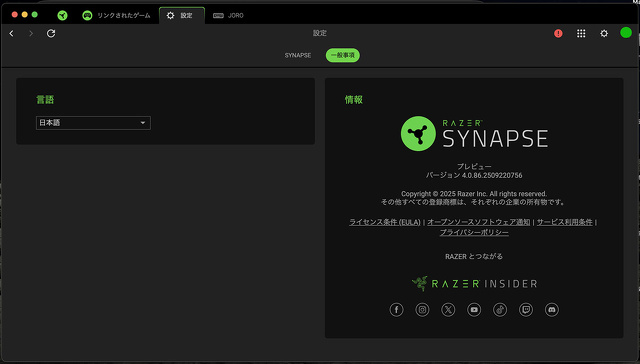Image resolution: width=640 pixels, height=364 pixels.
Task: Open Razer's Twitch icon
Action: 526,310
